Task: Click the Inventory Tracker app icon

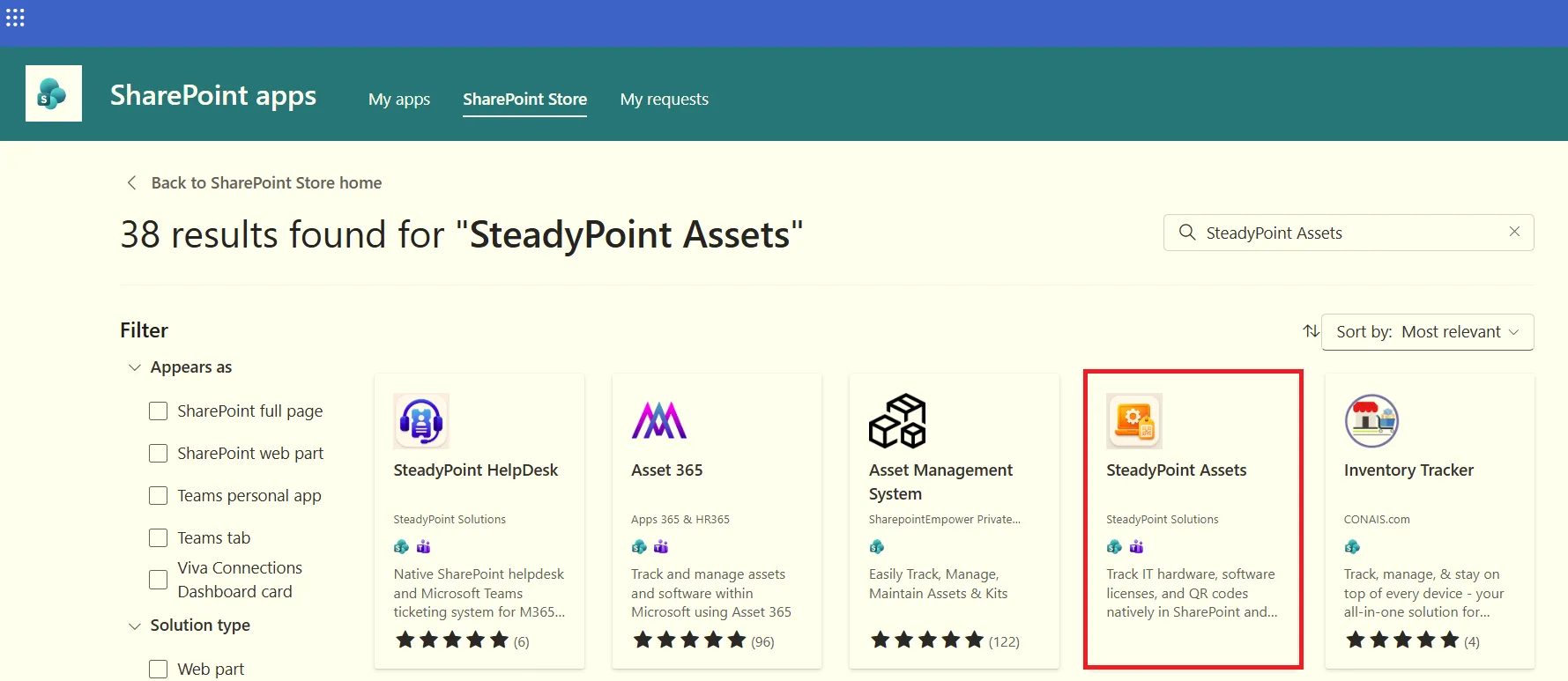Action: pos(1371,421)
